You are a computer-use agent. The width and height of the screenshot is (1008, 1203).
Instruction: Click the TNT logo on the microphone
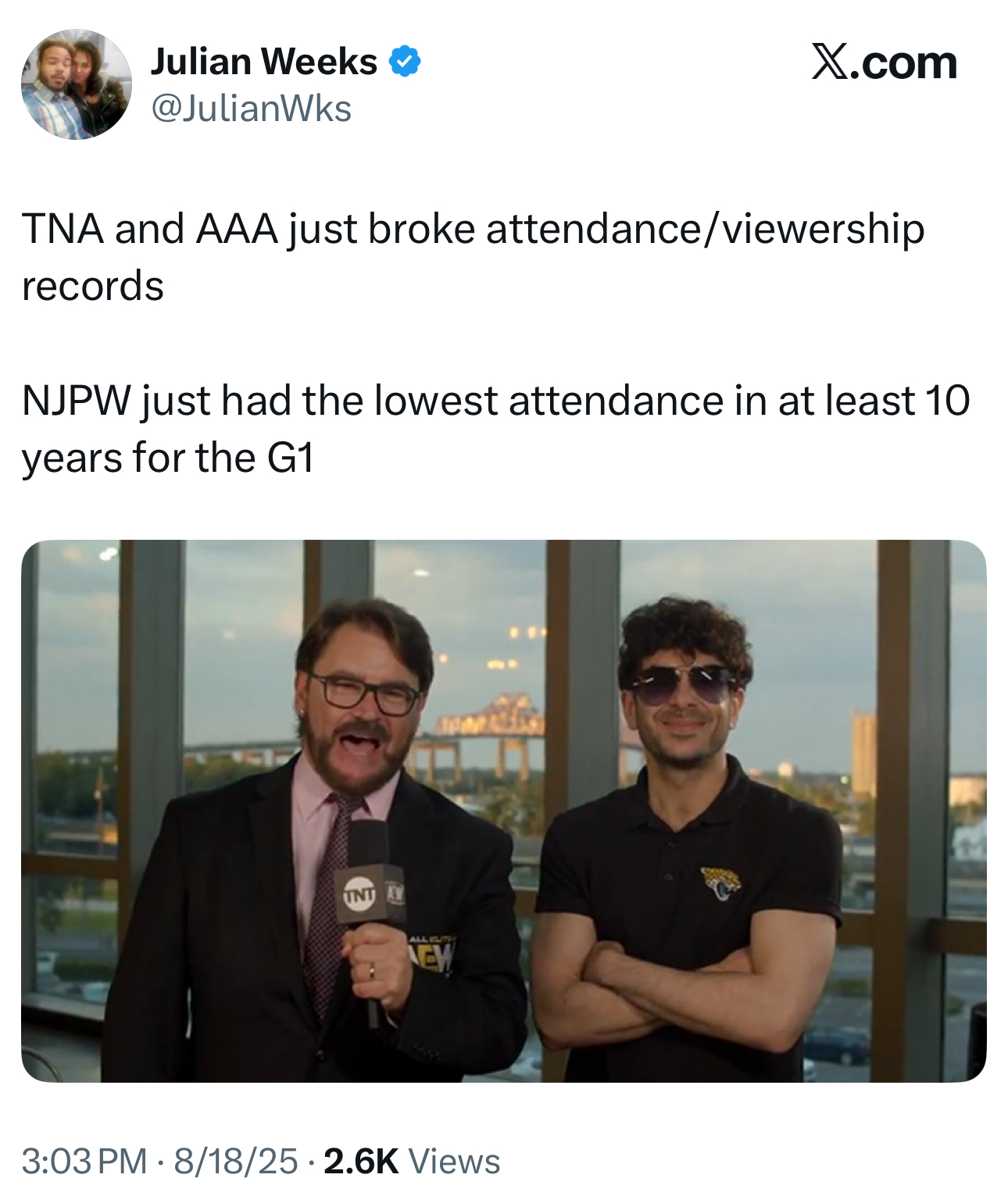click(x=359, y=895)
